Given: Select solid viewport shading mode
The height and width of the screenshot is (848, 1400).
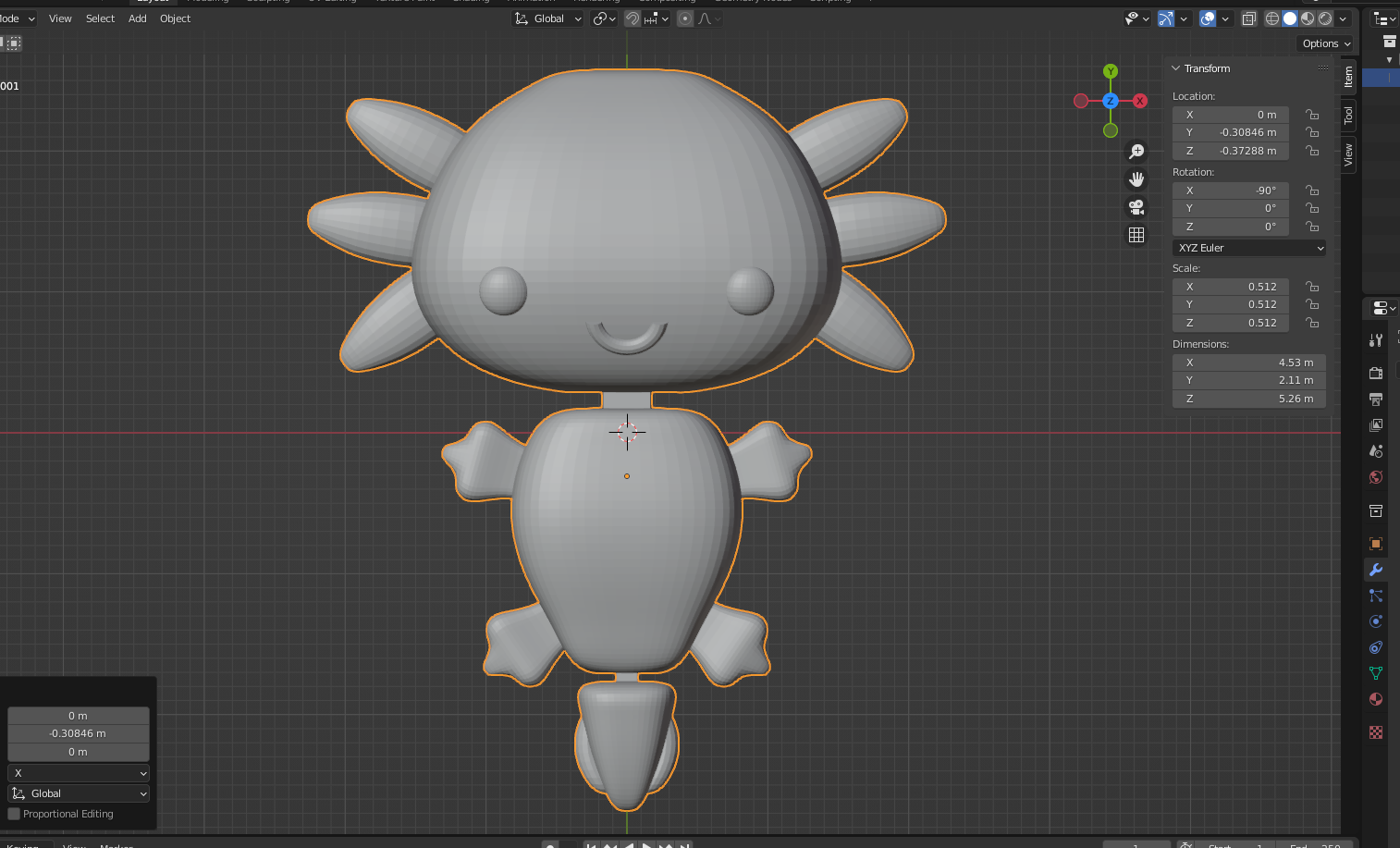Looking at the screenshot, I should point(1290,18).
